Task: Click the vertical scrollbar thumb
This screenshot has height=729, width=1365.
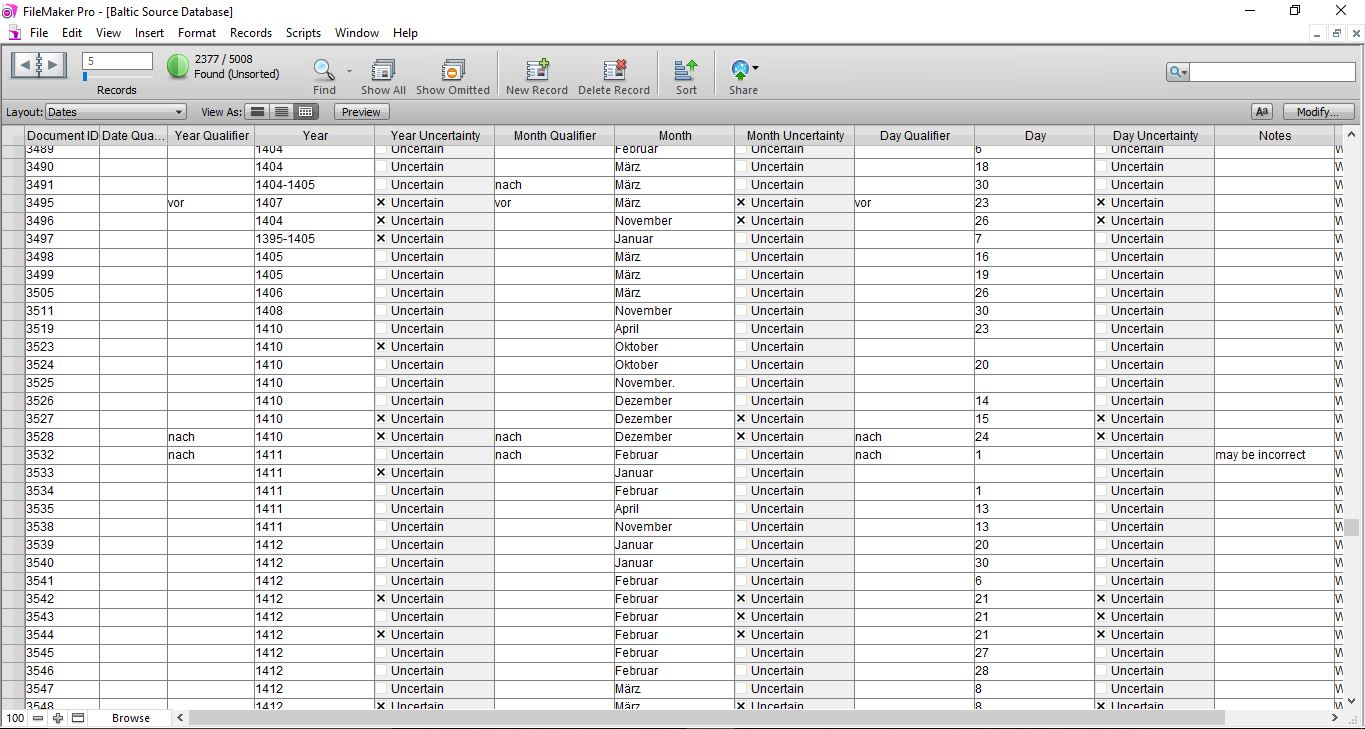Action: (x=1352, y=528)
